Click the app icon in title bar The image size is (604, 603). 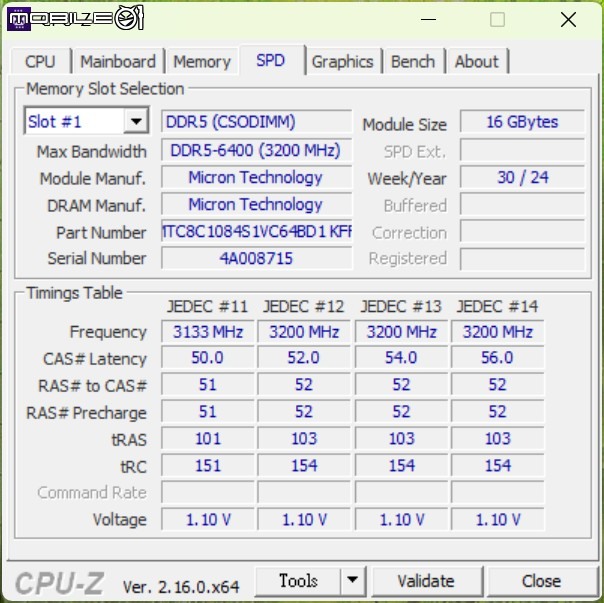[18, 19]
